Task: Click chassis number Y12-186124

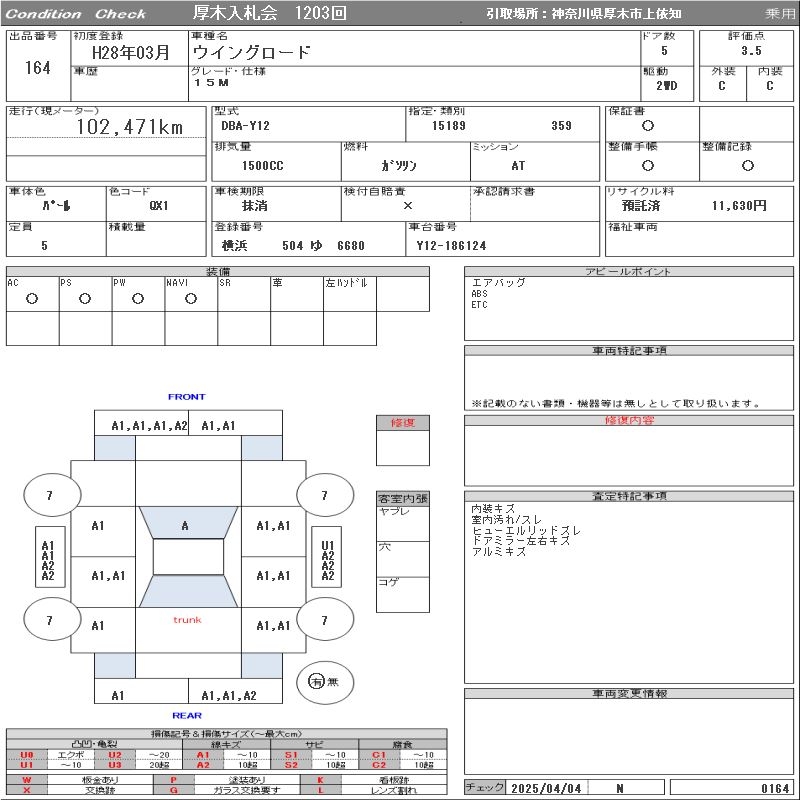Action: (452, 246)
